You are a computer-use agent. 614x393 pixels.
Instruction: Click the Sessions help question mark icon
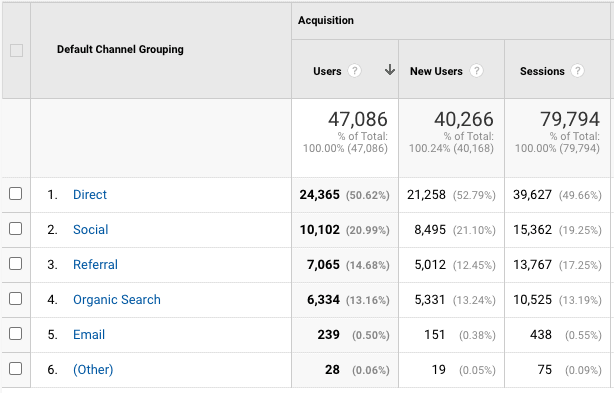click(x=577, y=71)
